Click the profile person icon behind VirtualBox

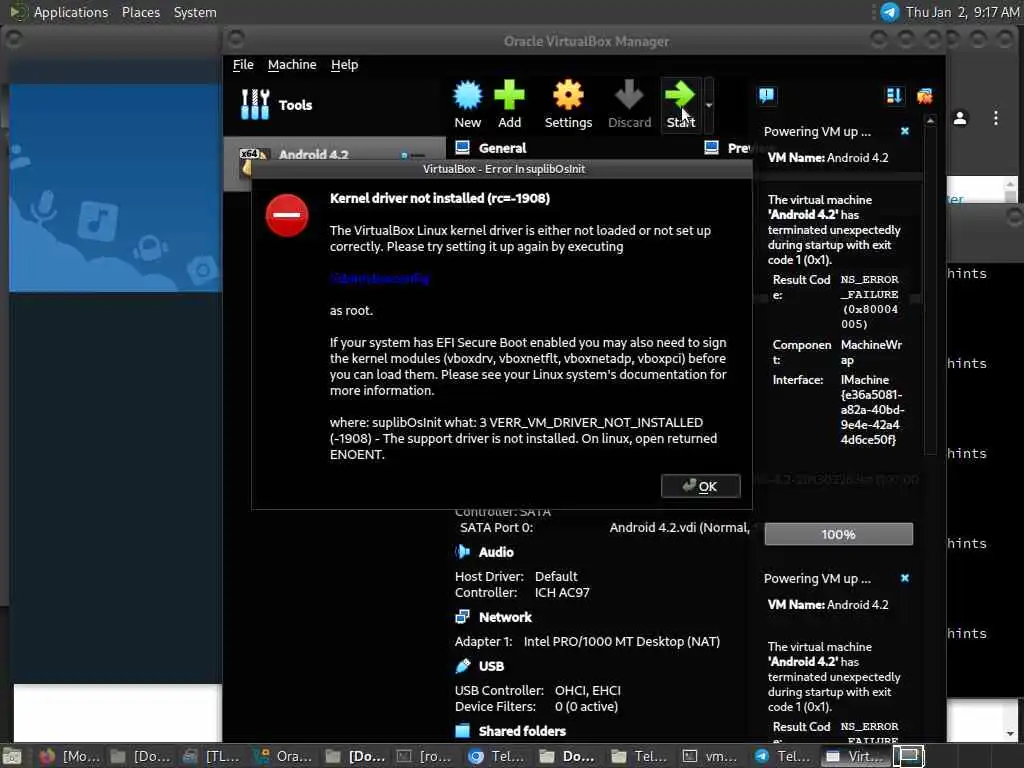tap(960, 118)
